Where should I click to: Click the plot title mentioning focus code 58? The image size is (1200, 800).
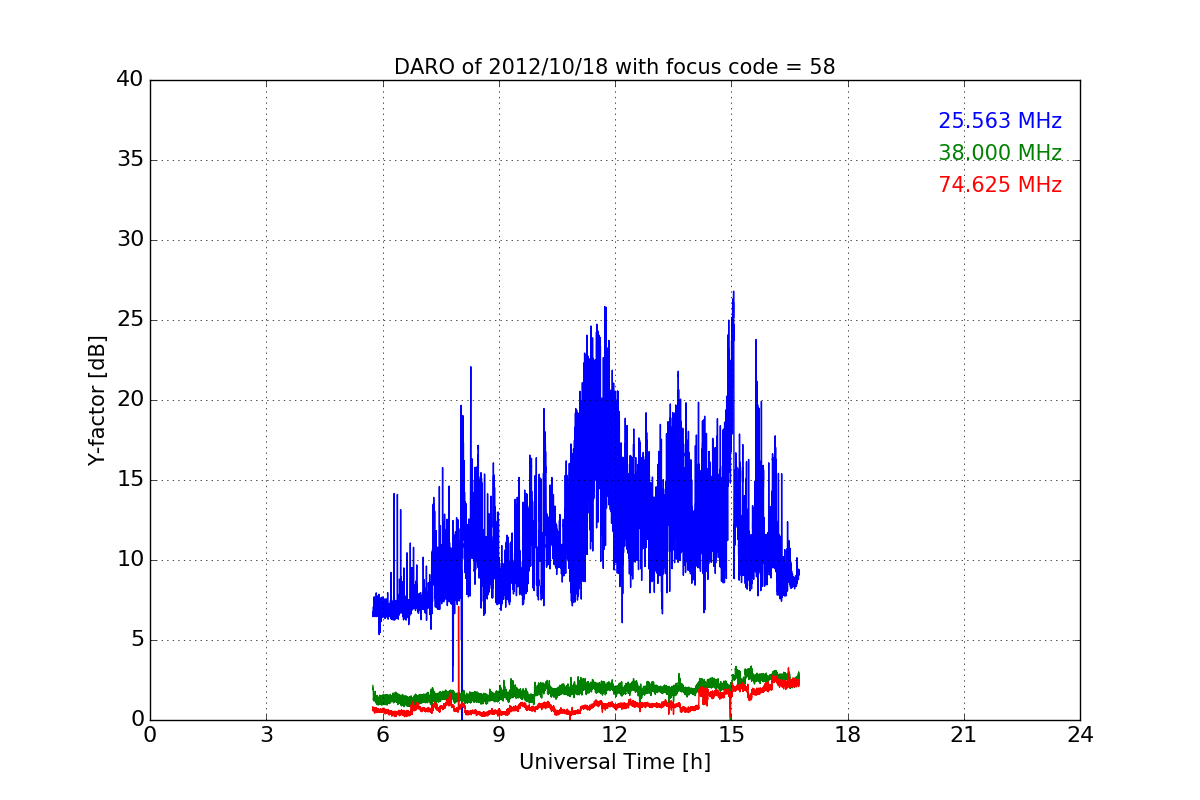click(x=614, y=67)
